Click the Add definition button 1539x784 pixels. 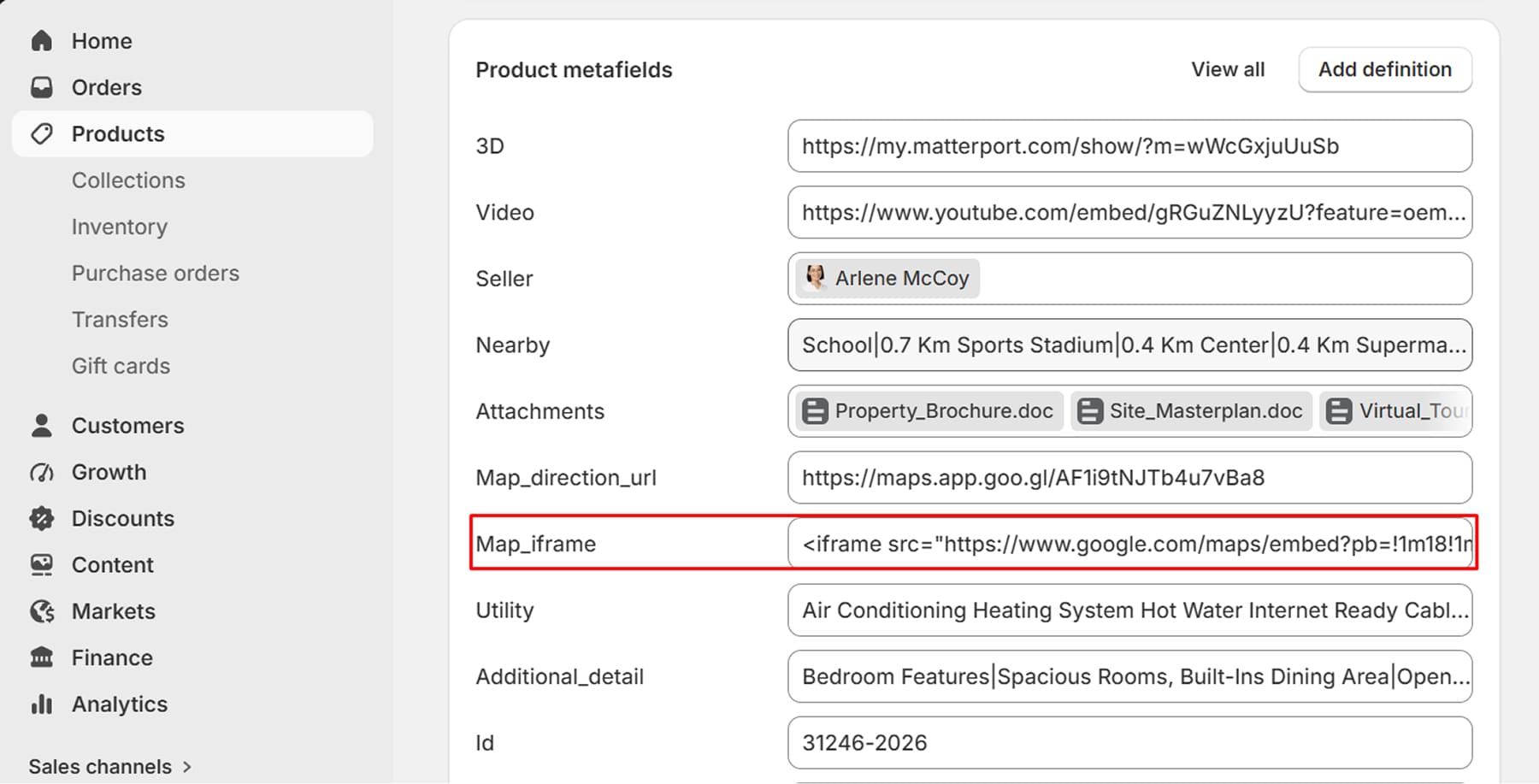[x=1385, y=69]
